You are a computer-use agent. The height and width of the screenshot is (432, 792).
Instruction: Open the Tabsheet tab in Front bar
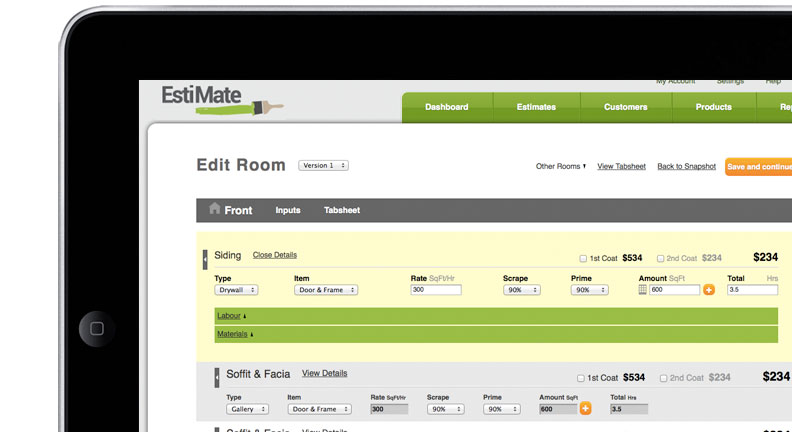[x=342, y=210]
